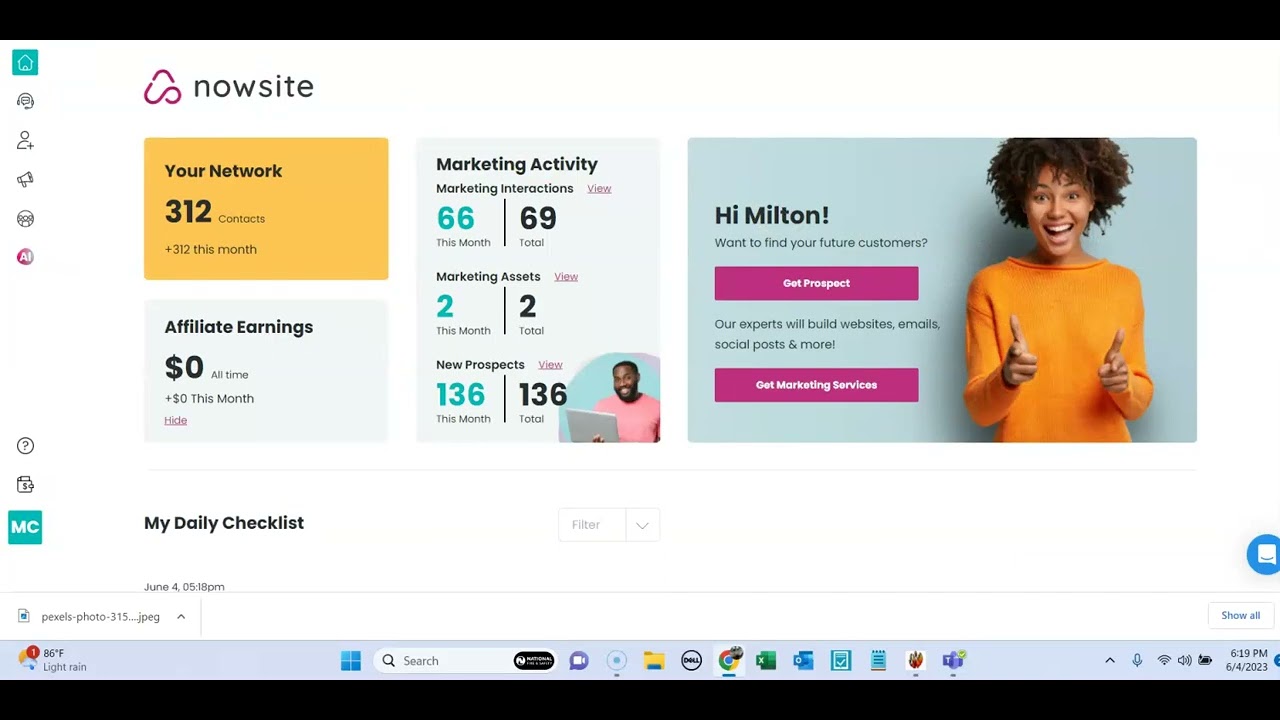Click the volume speaker tray icon
Image resolution: width=1280 pixels, height=720 pixels.
pyautogui.click(x=1185, y=660)
